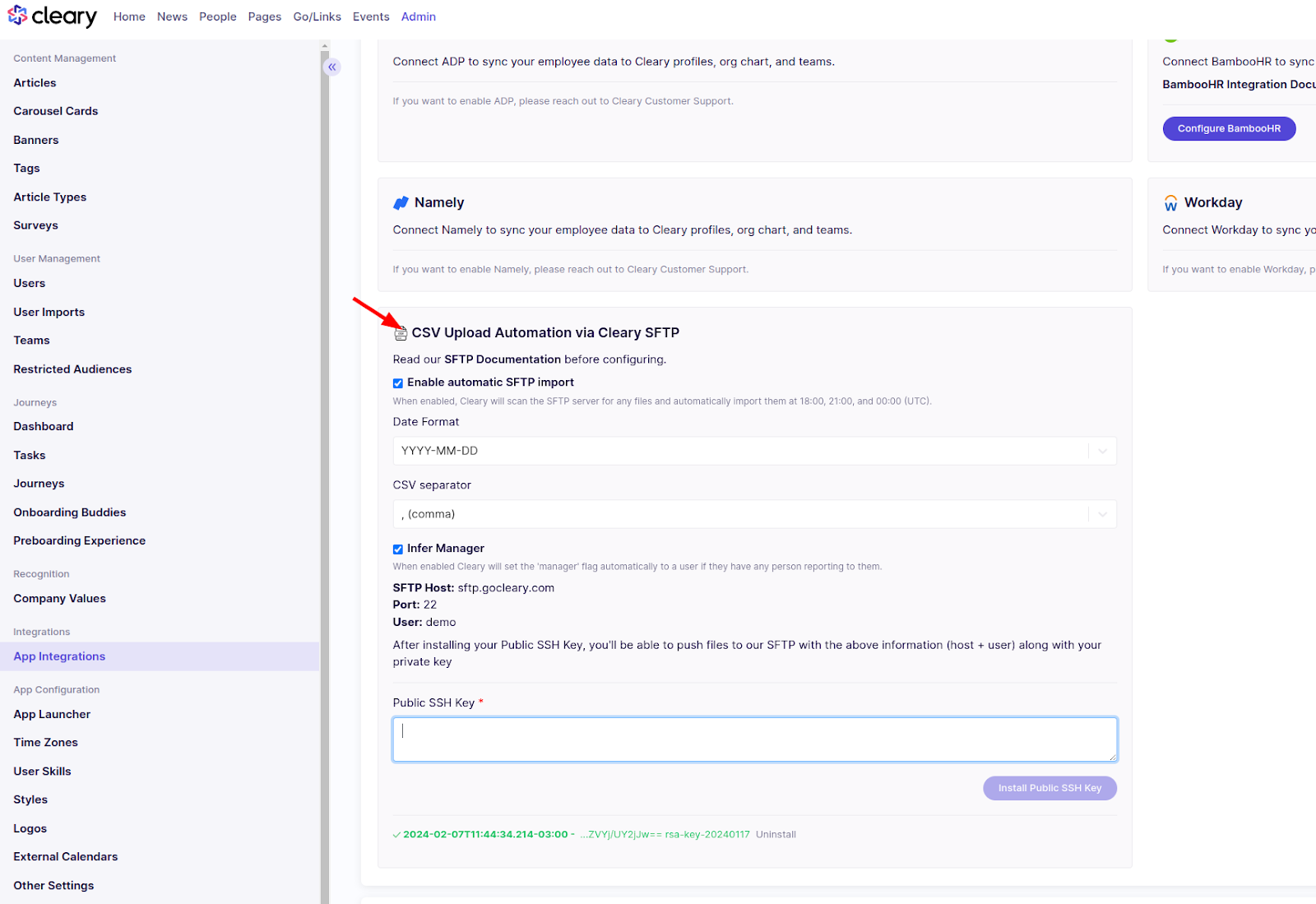Open Restricted Audiences in sidebar
The image size is (1316, 904).
(x=72, y=369)
